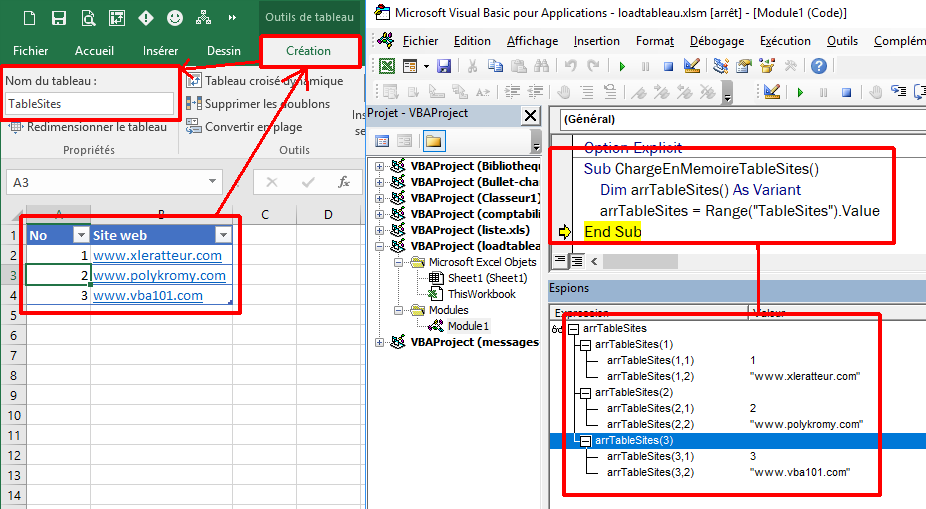Select ThisWorkbook in project tree
This screenshot has height=509, width=926.
click(x=481, y=294)
